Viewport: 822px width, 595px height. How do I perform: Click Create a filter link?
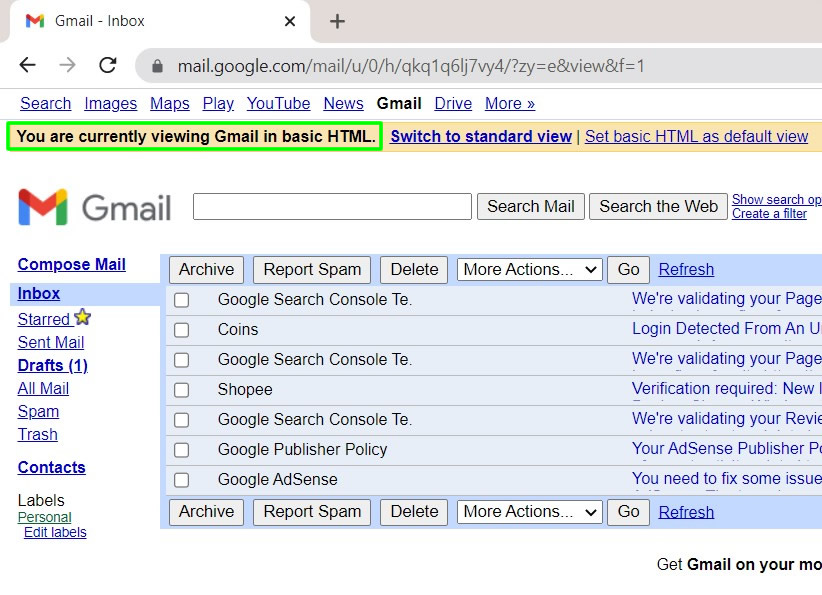coord(769,214)
